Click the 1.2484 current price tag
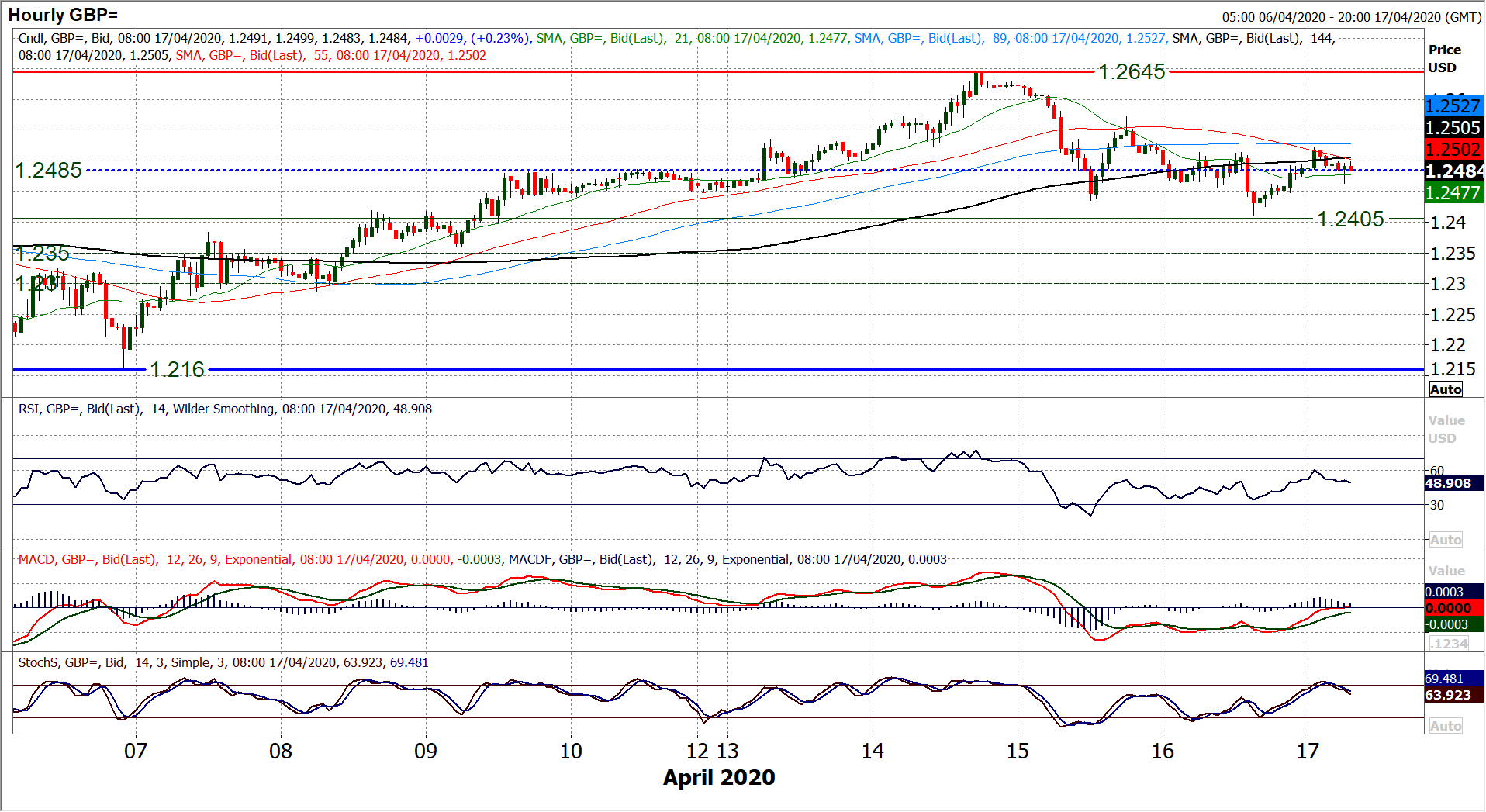 1454,171
